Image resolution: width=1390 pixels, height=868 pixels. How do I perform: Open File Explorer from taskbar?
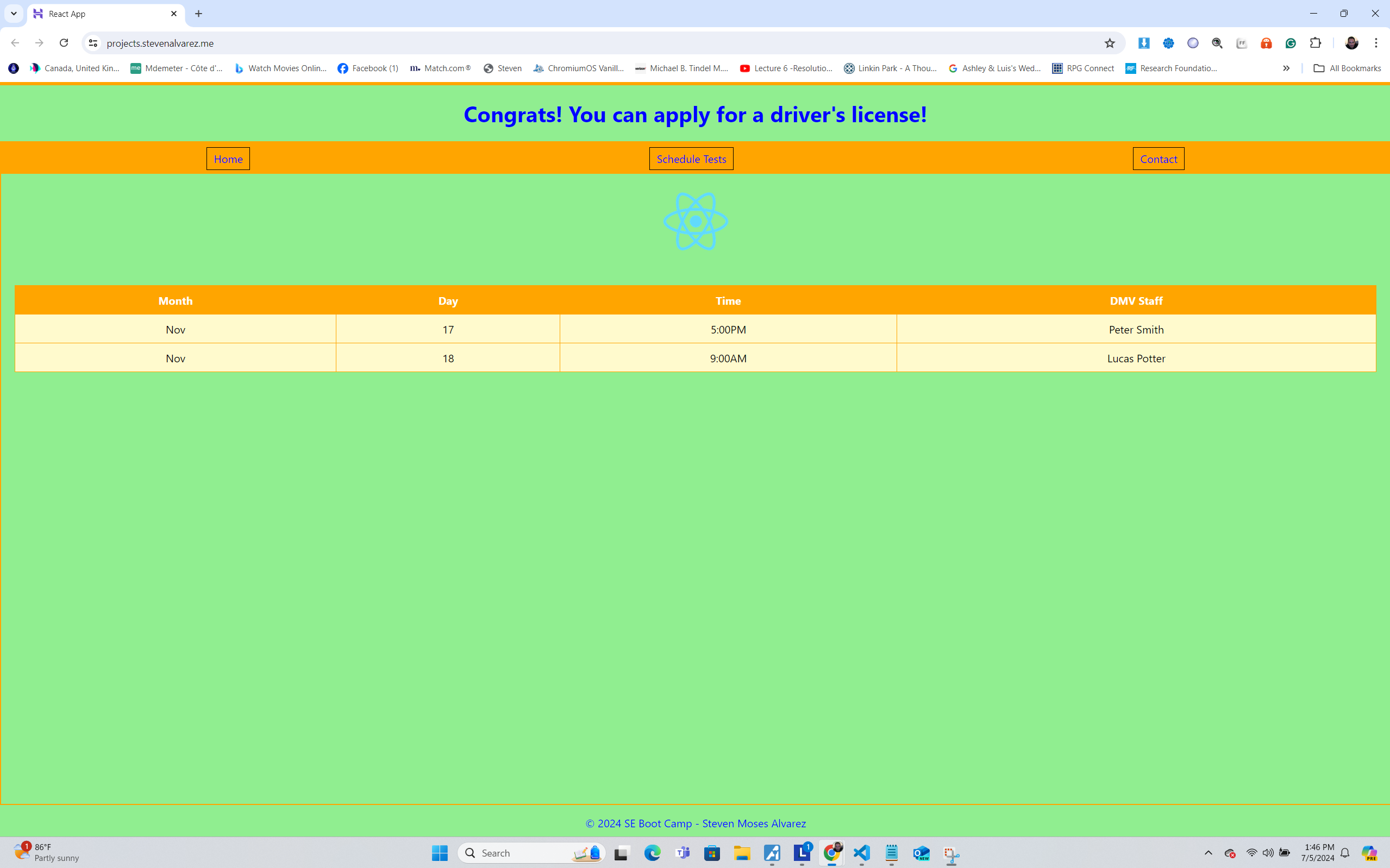click(742, 853)
